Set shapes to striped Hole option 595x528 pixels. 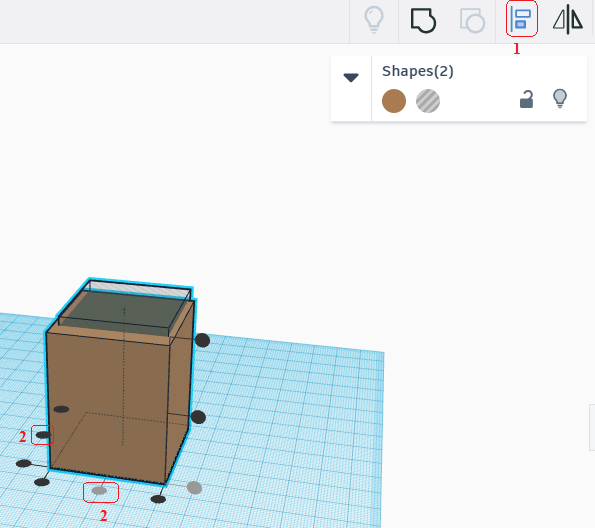pos(428,101)
